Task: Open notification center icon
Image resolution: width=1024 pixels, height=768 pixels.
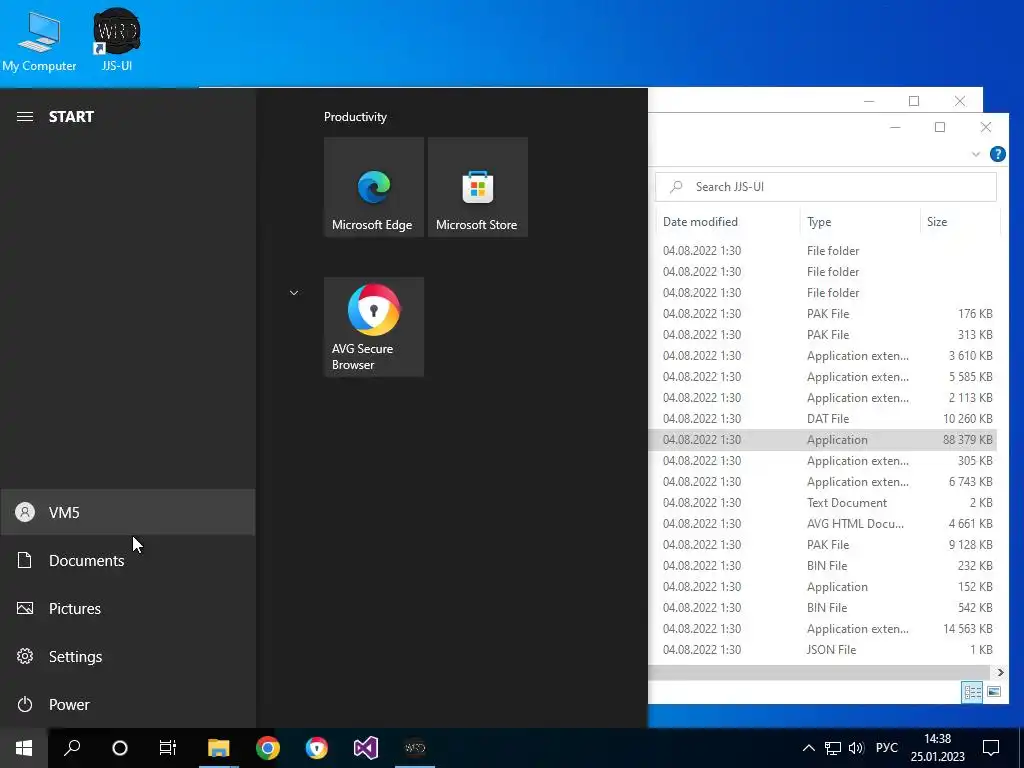Action: [991, 748]
